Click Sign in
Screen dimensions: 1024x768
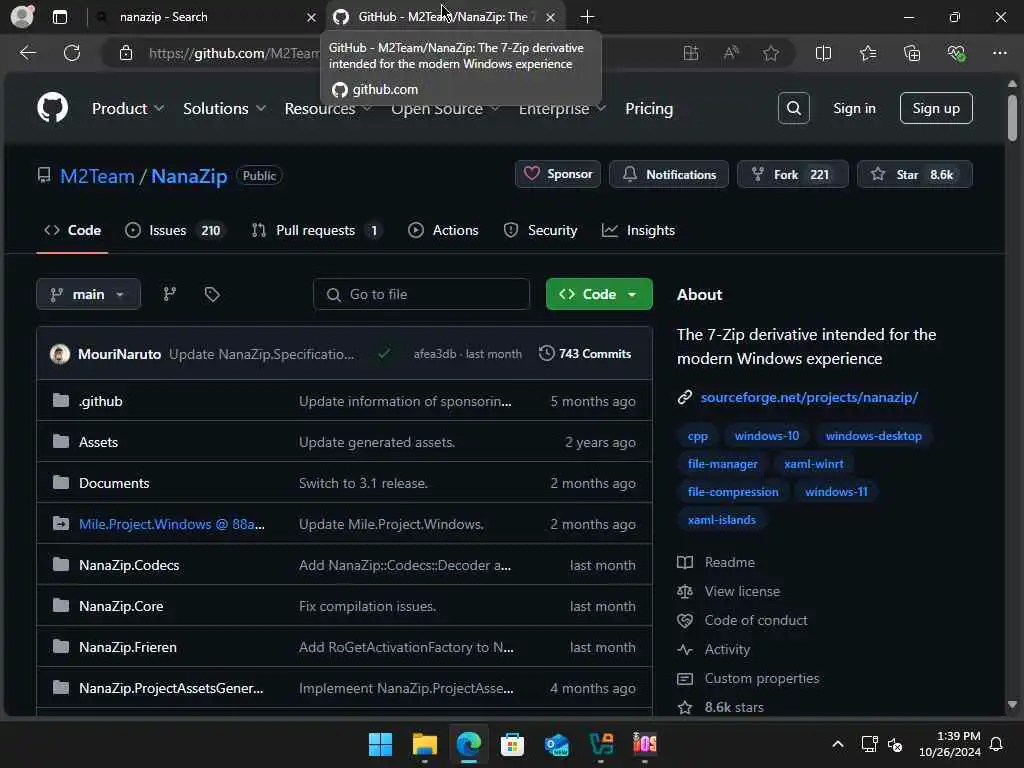854,108
